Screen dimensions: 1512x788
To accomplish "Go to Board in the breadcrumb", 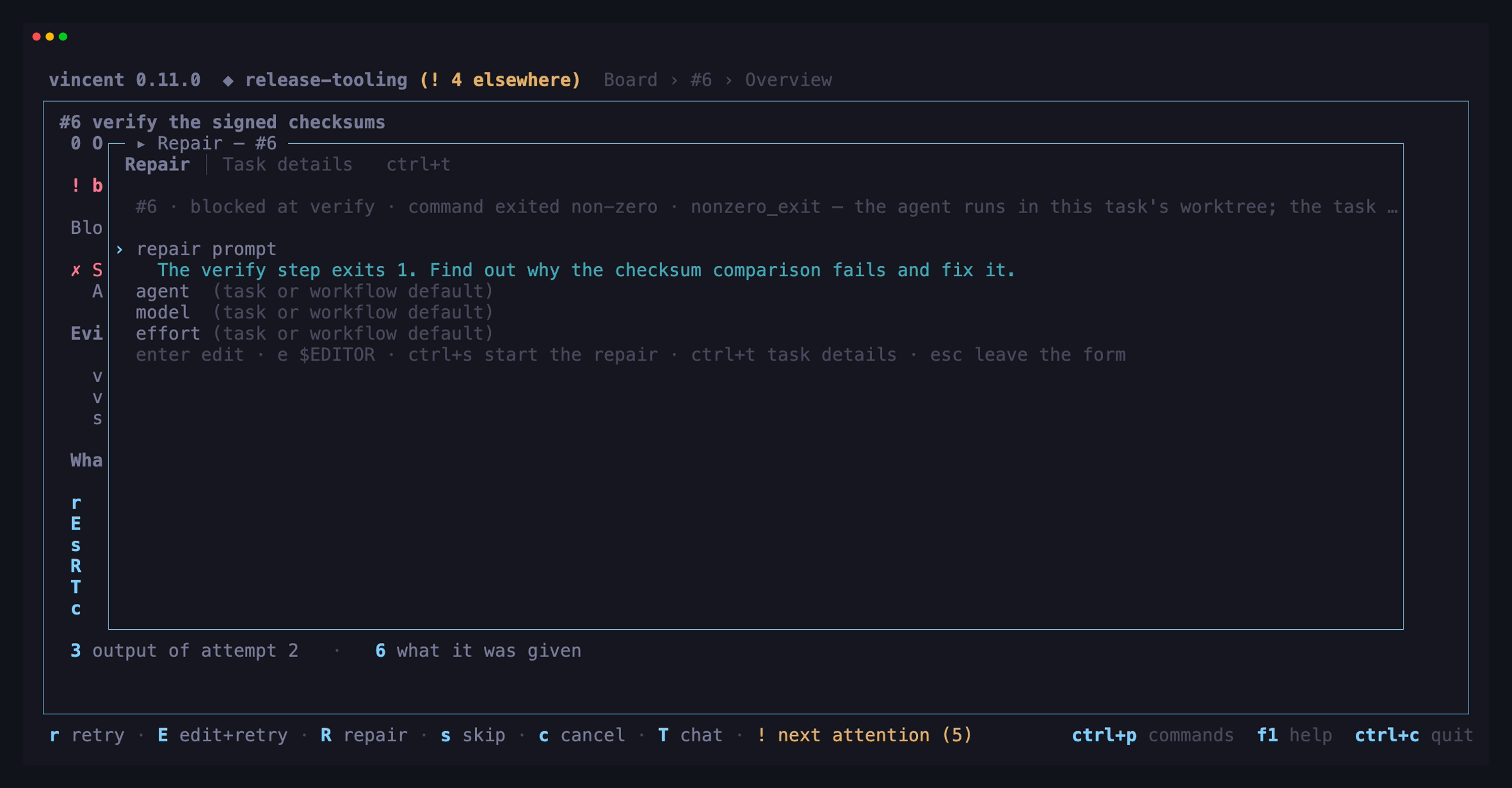I will 630,80.
